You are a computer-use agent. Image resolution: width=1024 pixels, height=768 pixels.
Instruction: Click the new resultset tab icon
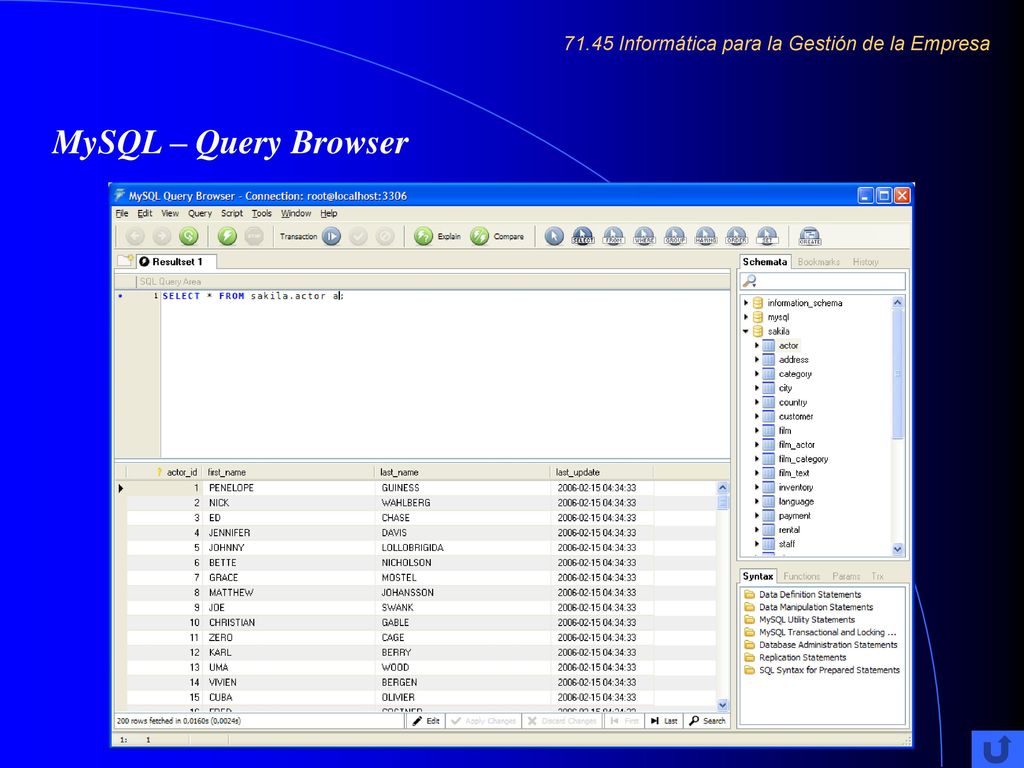coord(125,261)
